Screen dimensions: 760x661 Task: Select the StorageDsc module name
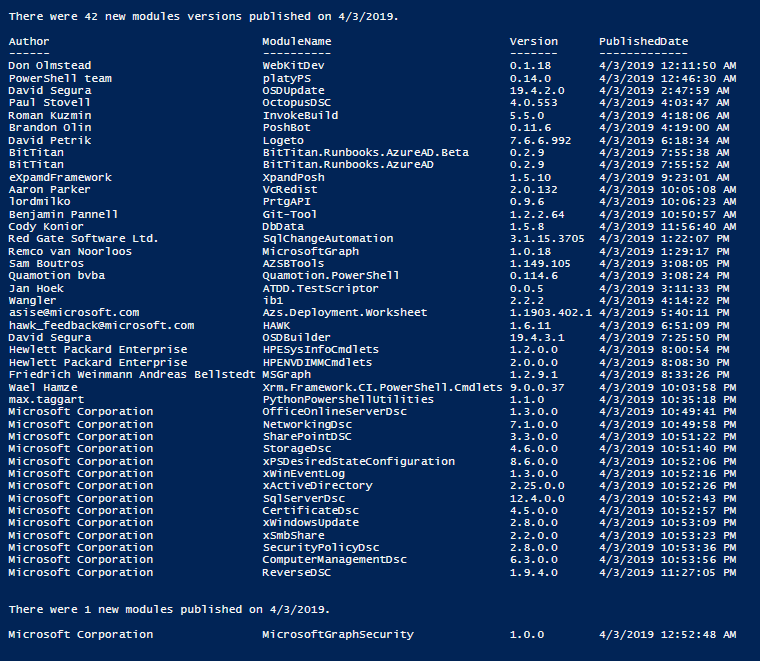[x=297, y=449]
